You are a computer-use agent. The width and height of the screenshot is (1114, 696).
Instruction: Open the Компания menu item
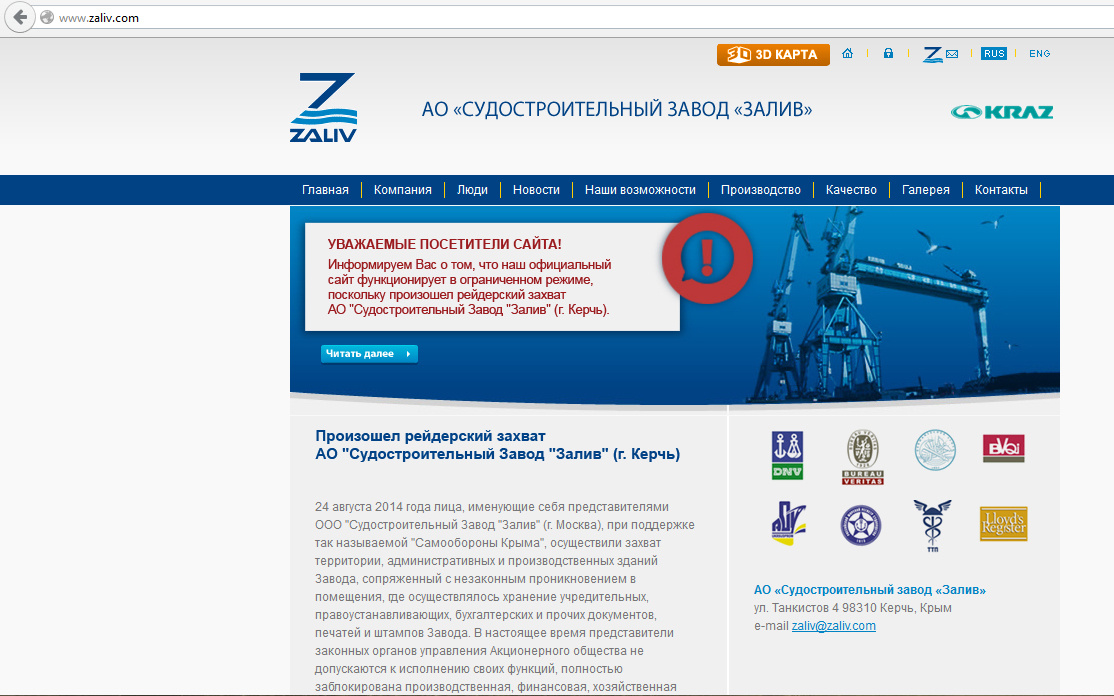[x=403, y=190]
